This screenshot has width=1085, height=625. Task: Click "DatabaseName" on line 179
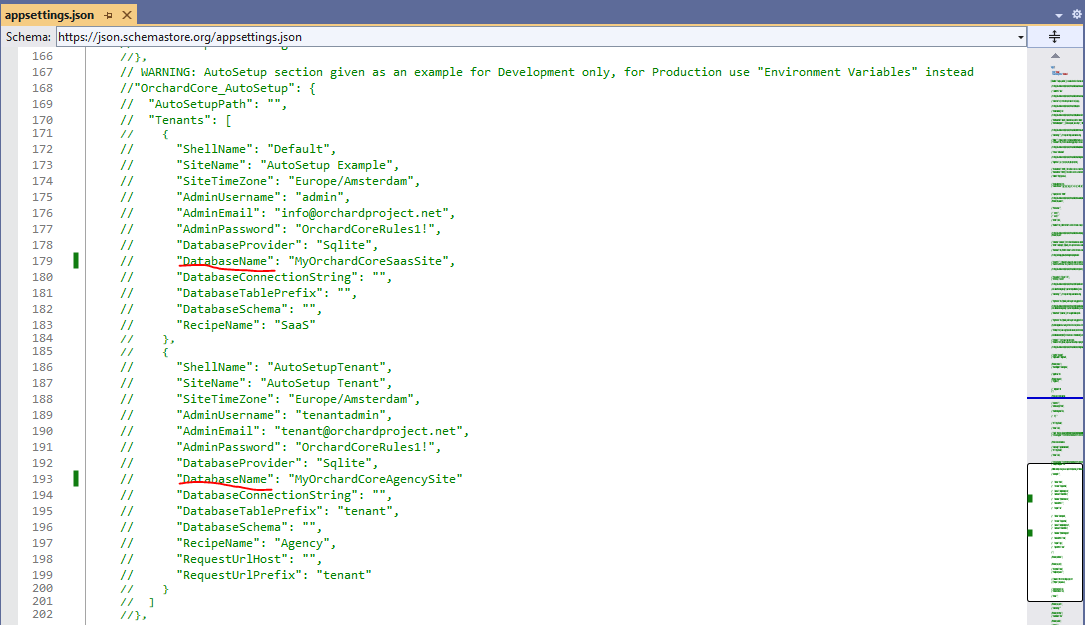pyautogui.click(x=225, y=261)
